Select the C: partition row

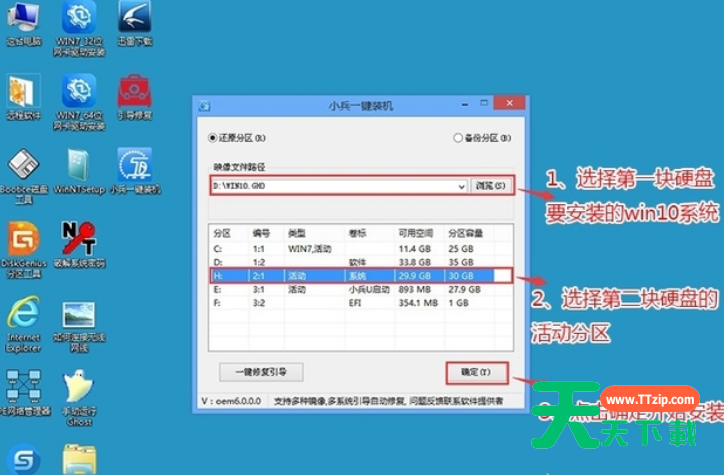point(361,249)
